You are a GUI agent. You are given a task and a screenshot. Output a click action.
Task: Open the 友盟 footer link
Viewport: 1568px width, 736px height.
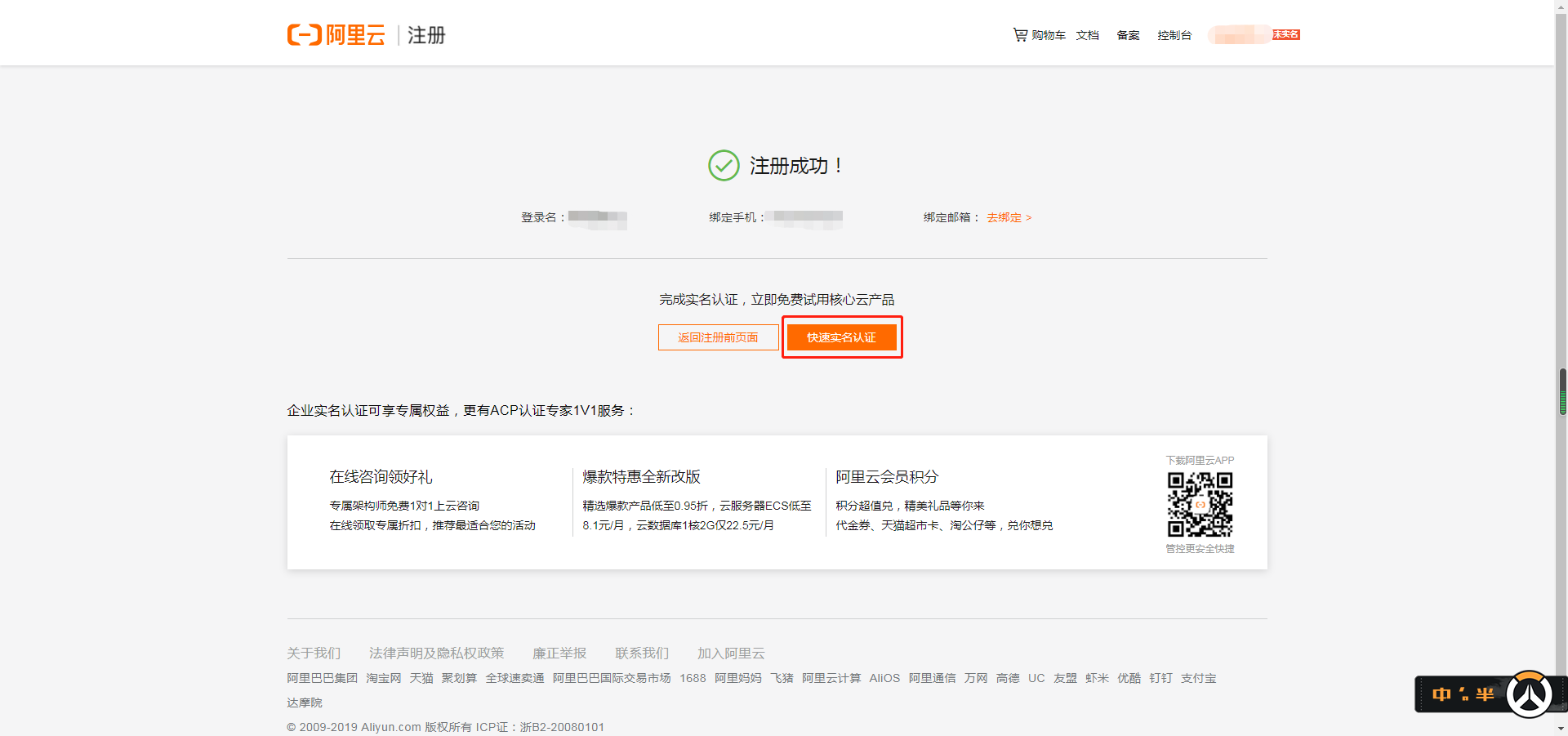tap(1065, 678)
